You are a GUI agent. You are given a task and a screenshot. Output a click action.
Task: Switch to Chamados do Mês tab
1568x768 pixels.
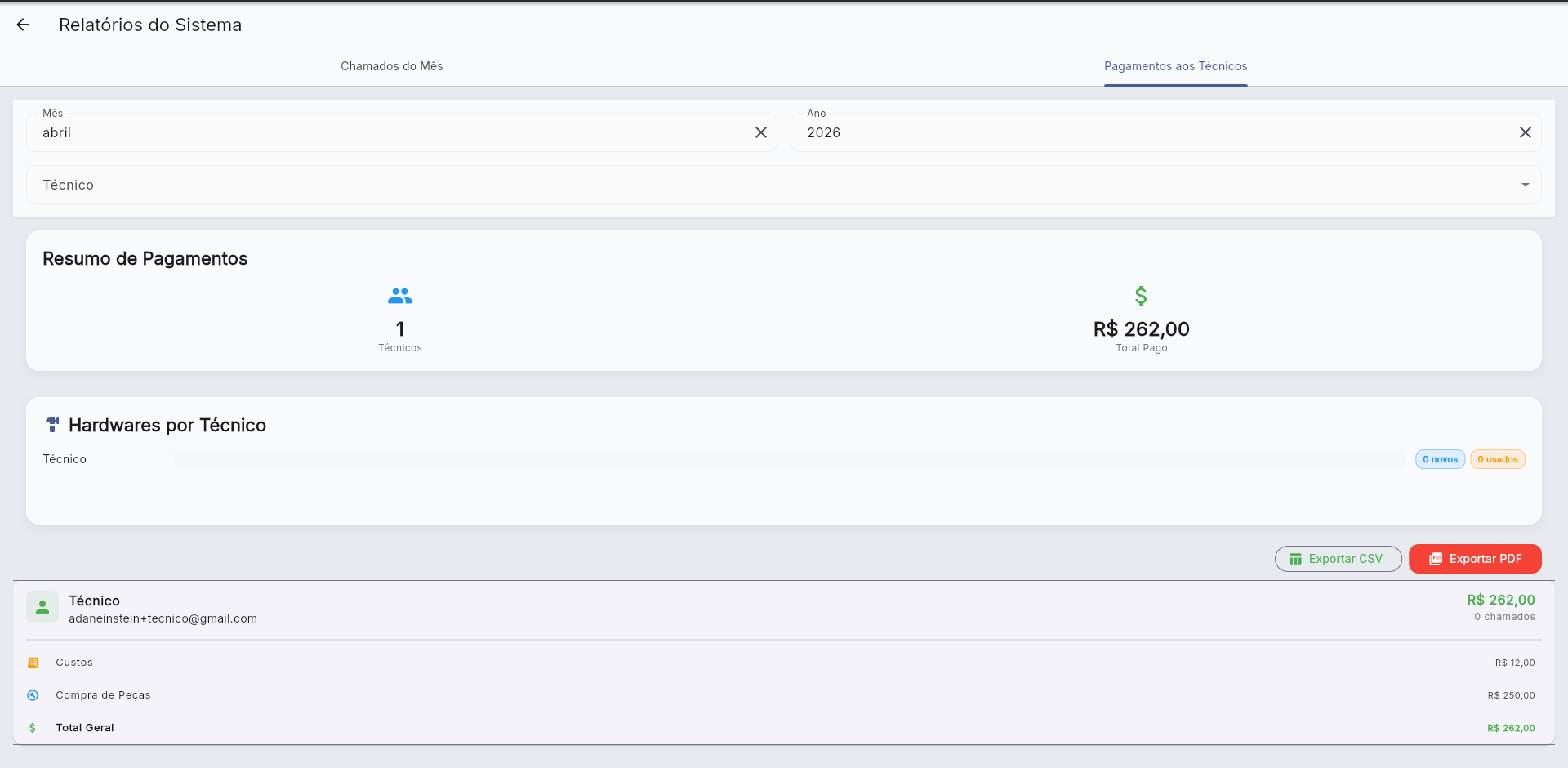point(391,66)
